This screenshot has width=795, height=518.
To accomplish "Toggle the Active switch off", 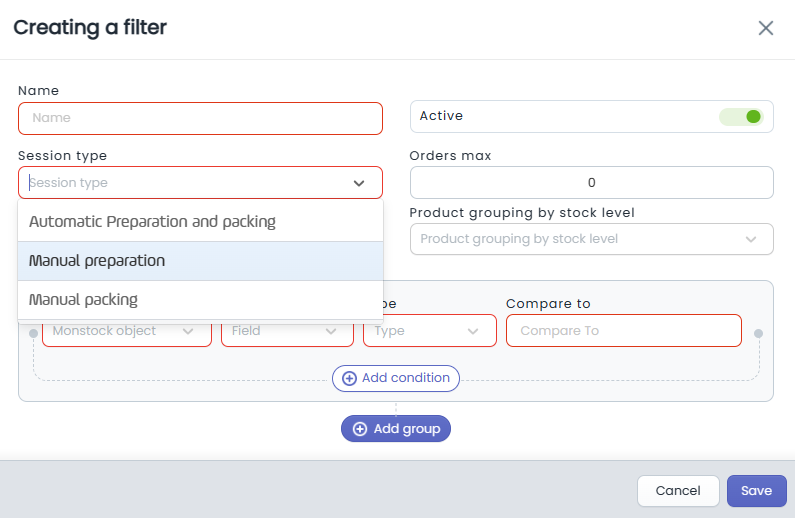I will [x=741, y=117].
